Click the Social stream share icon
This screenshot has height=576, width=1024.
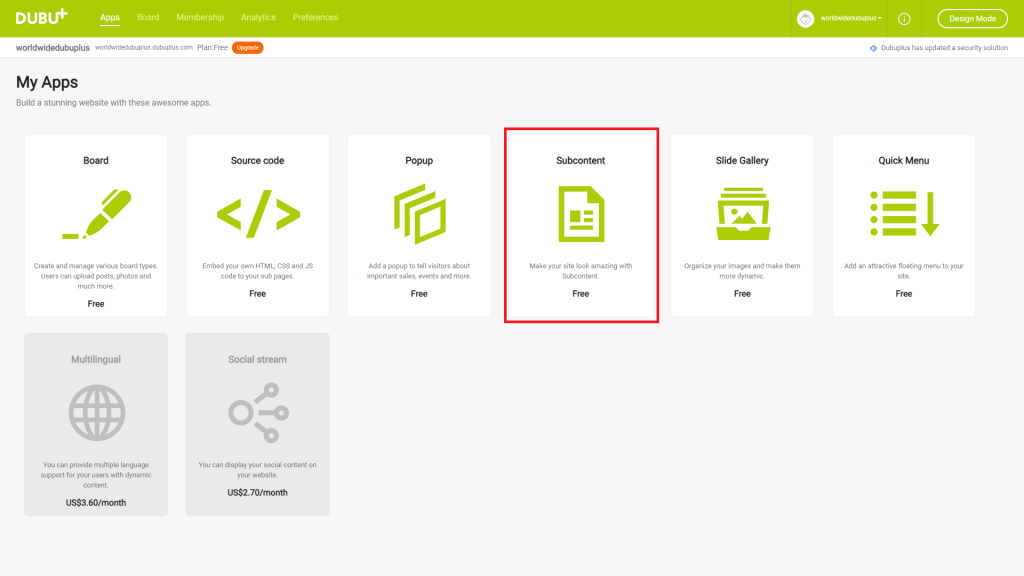[x=258, y=413]
